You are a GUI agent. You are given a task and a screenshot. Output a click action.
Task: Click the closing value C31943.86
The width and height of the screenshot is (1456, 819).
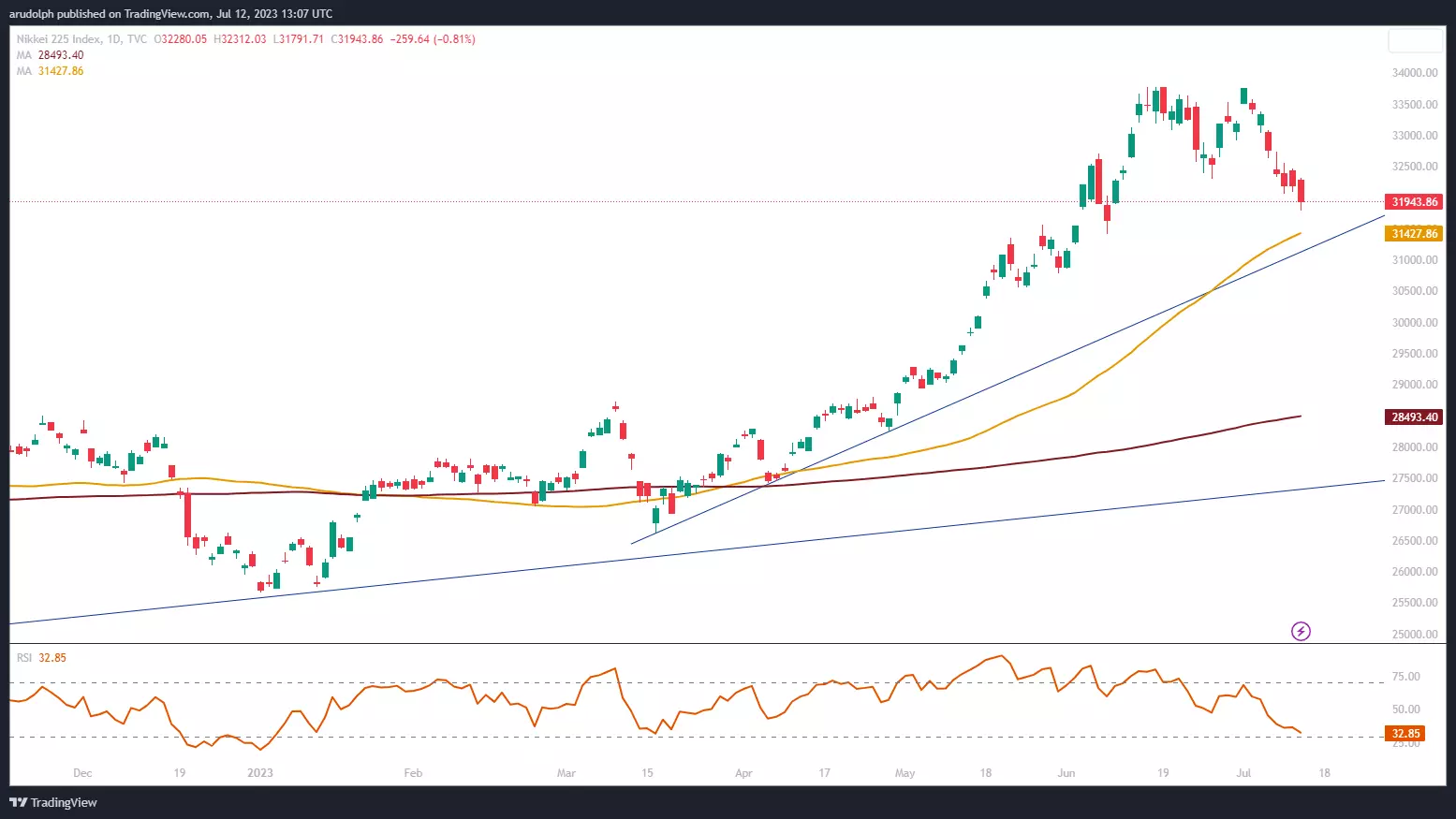[357, 39]
